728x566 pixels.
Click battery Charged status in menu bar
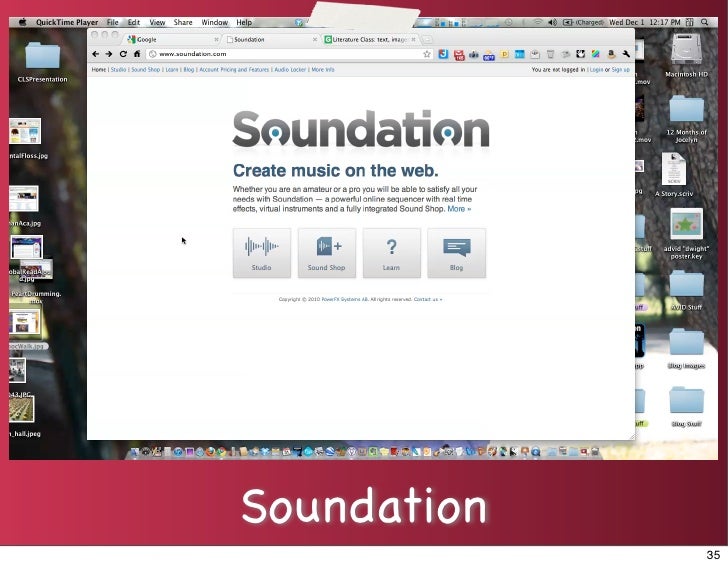pos(584,22)
